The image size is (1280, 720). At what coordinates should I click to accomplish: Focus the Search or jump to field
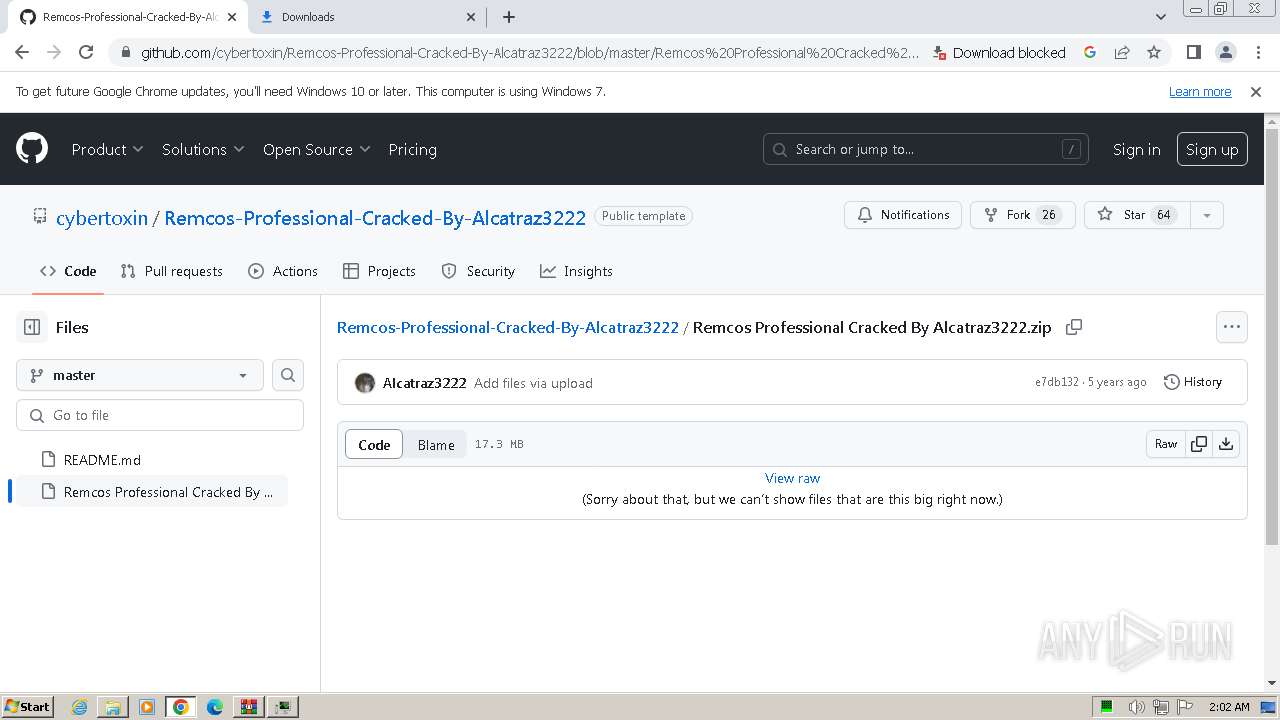[926, 149]
